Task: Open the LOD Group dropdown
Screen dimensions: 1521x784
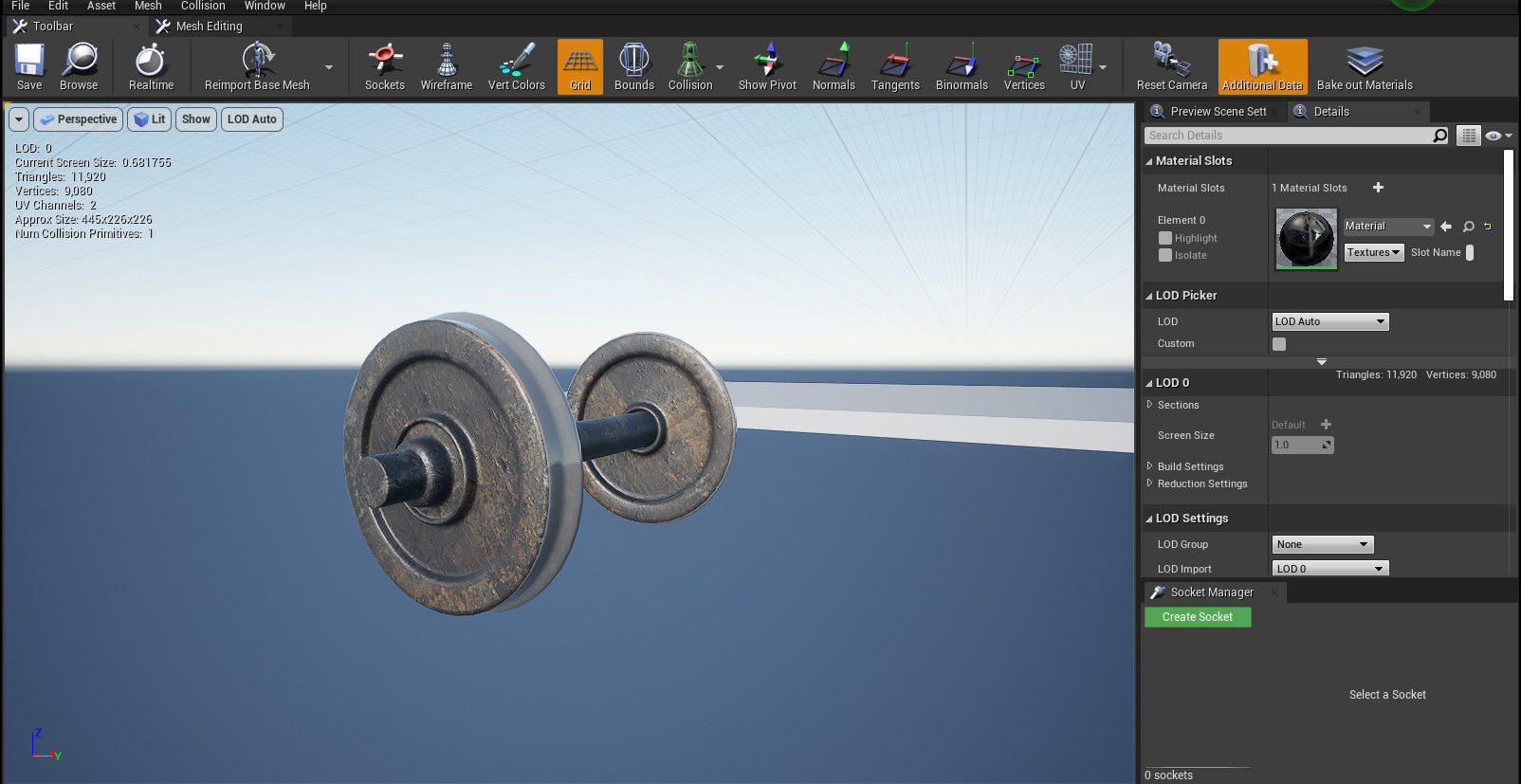Action: pos(1323,544)
